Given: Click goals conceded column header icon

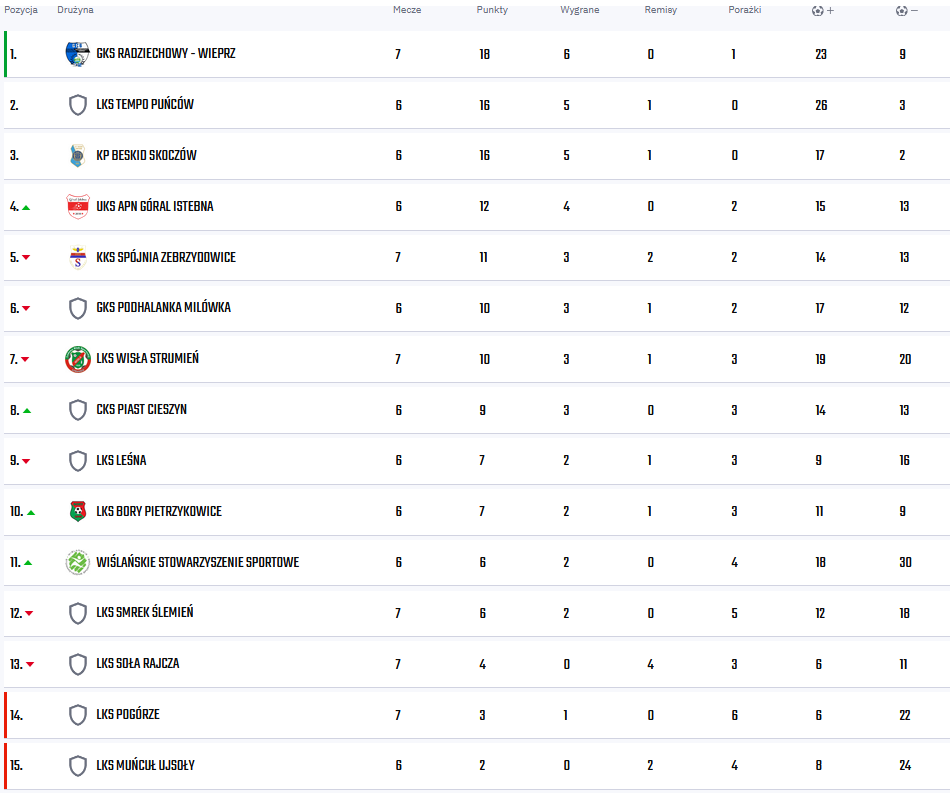Looking at the screenshot, I should [906, 10].
